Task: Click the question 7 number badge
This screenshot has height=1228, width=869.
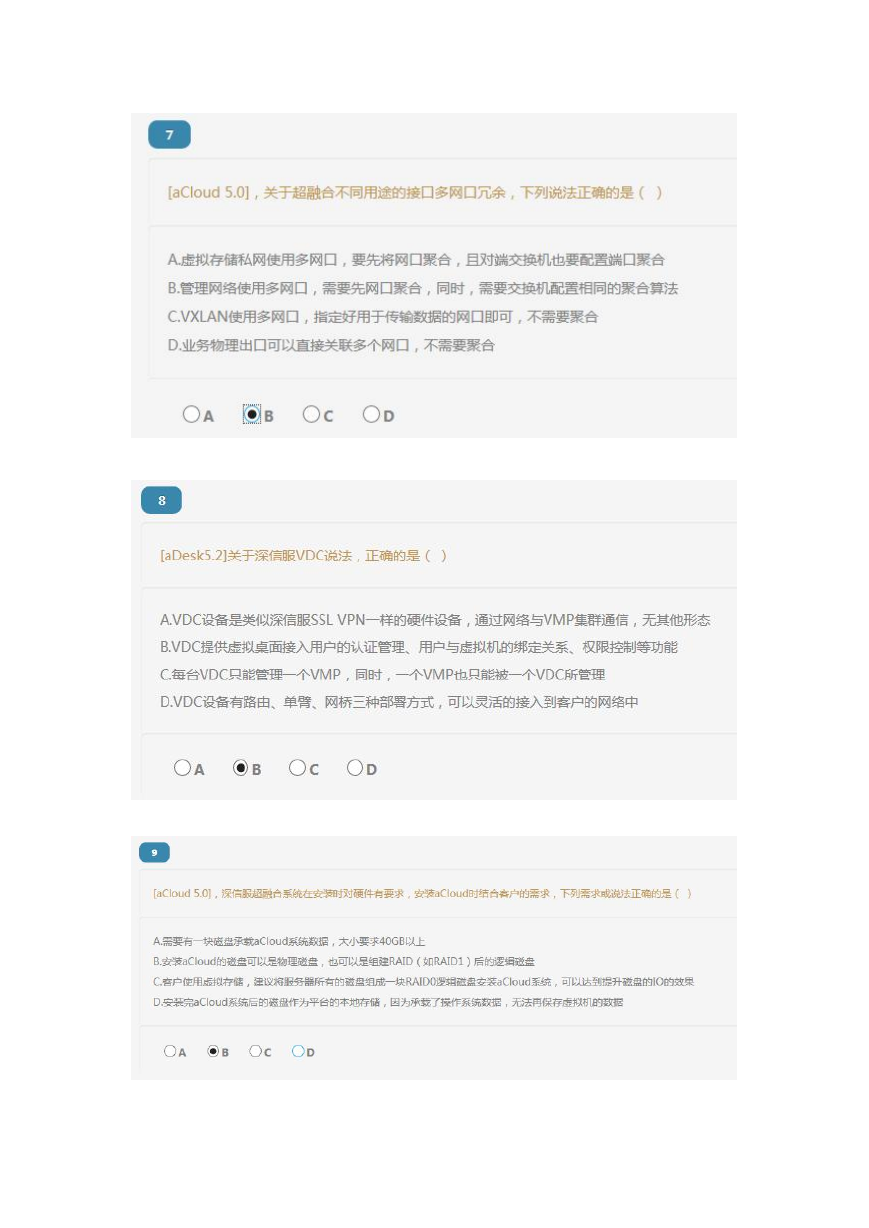Action: tap(169, 135)
